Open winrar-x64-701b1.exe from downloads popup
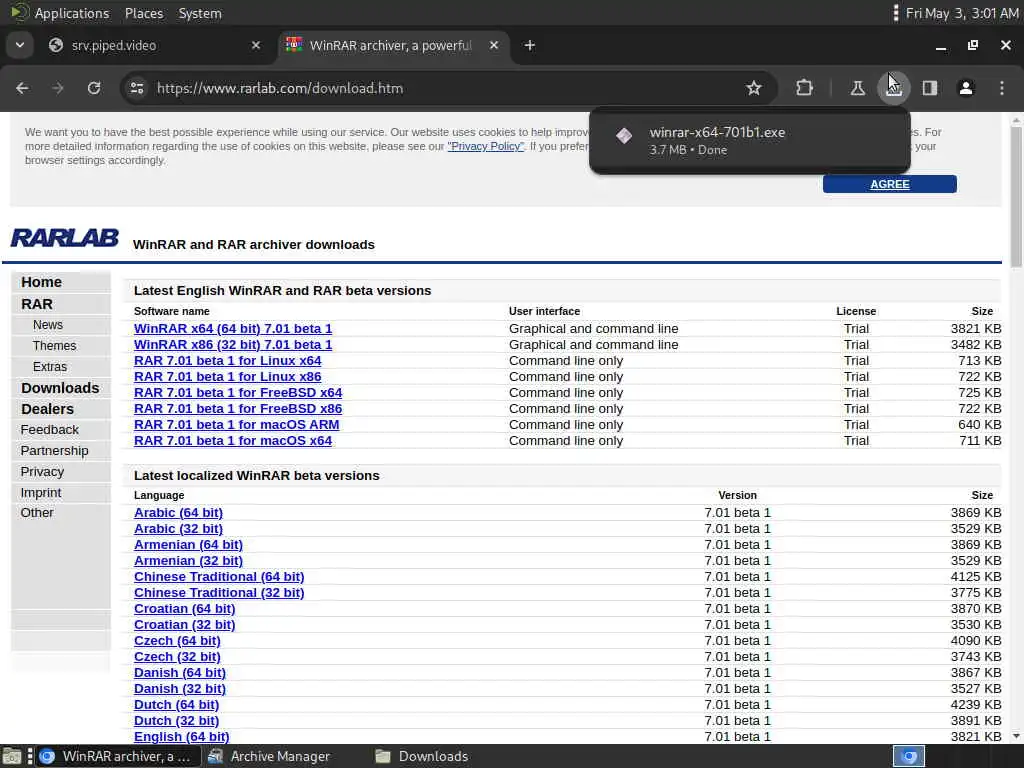Screen dimensions: 1024x768 (x=748, y=140)
